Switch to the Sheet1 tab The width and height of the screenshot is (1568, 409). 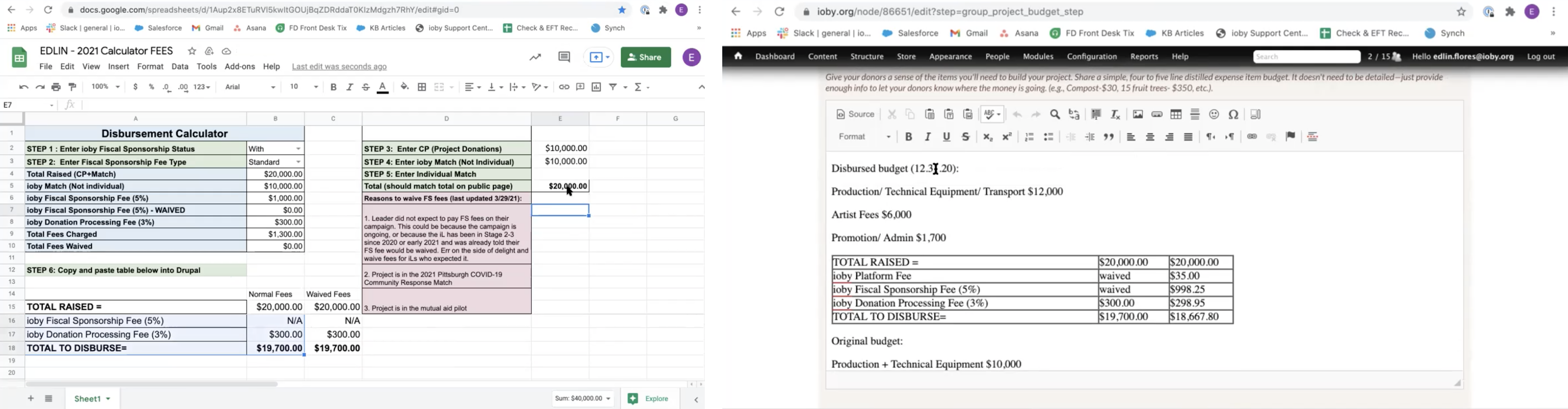92,399
